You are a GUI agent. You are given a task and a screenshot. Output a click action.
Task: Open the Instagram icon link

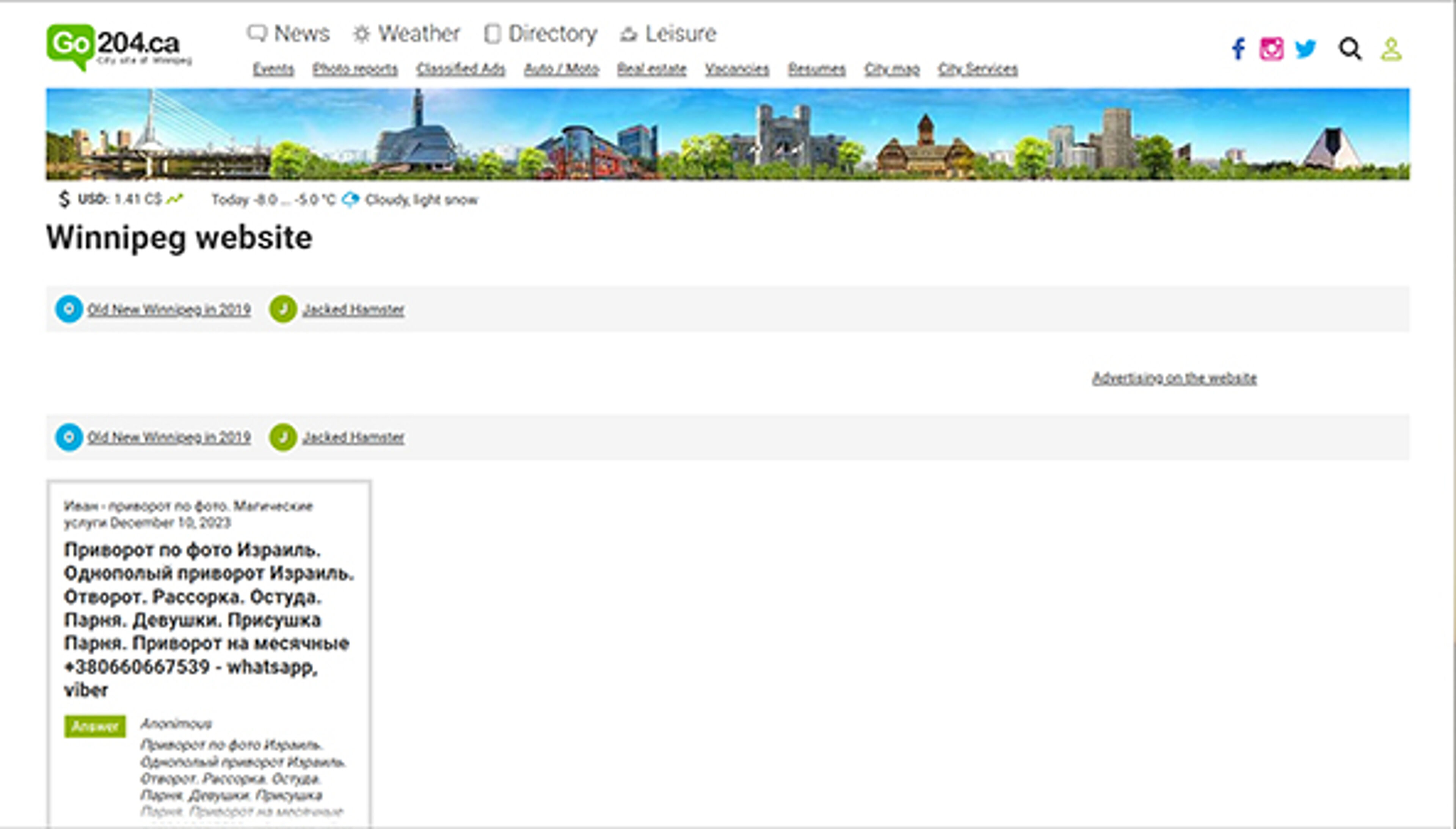1271,49
